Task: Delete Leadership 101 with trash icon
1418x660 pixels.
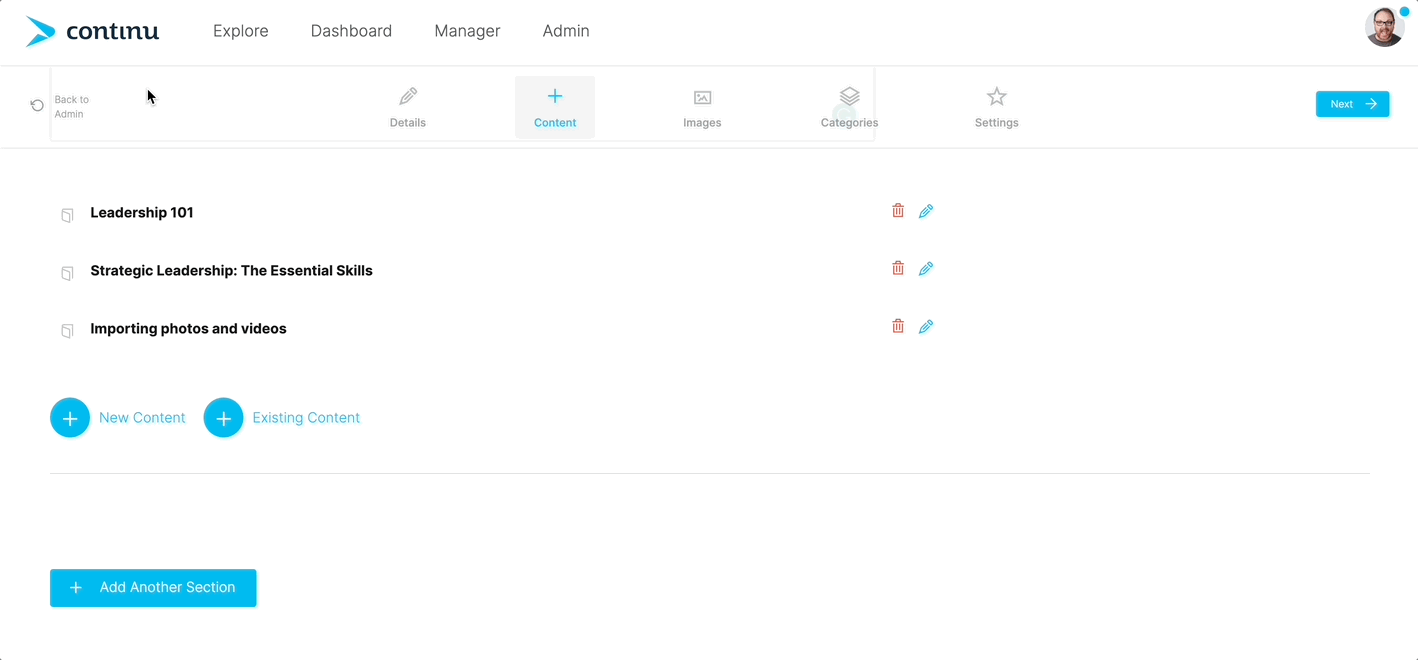Action: (898, 211)
